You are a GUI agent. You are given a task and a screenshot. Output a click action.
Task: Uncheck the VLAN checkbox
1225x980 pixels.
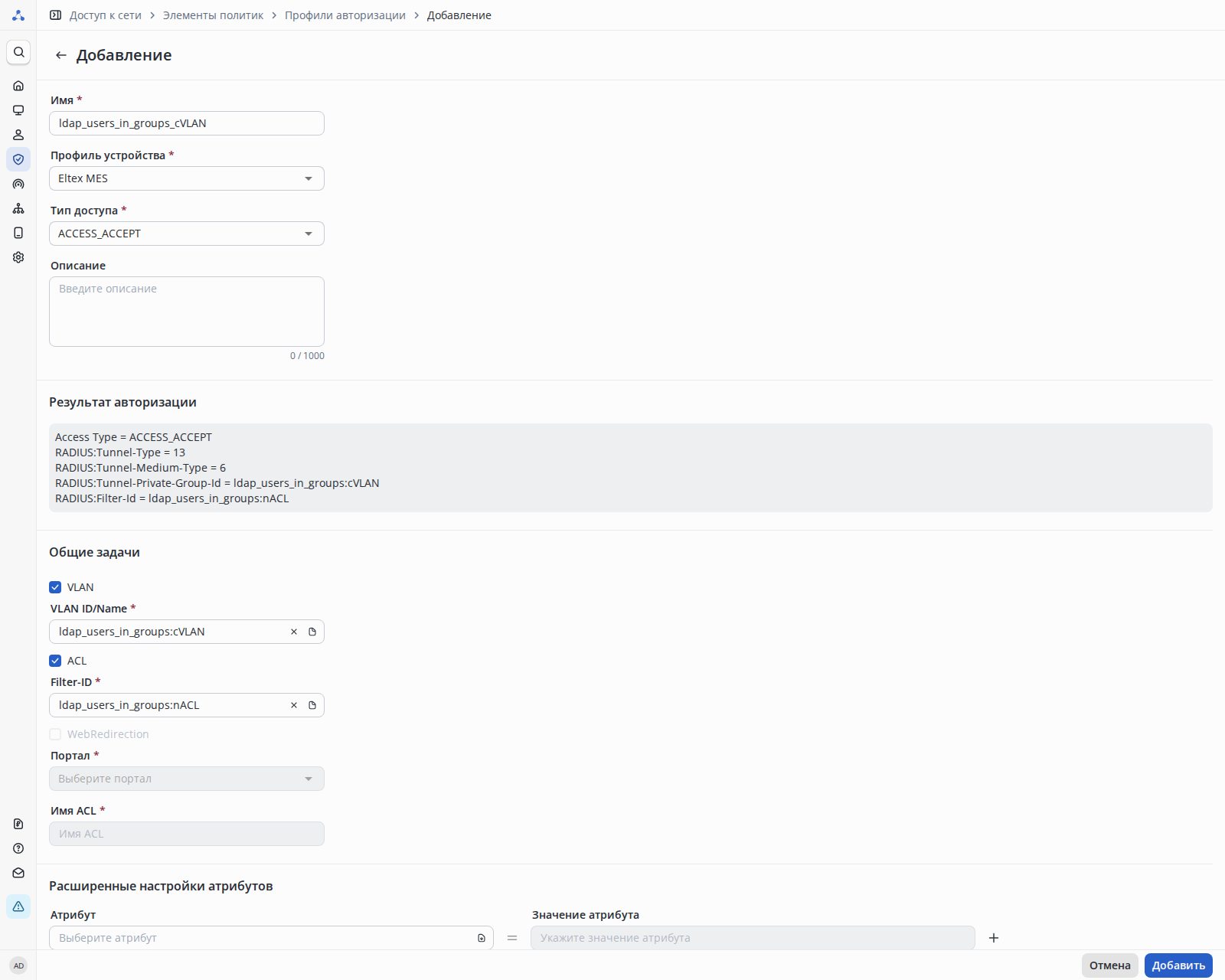click(55, 587)
